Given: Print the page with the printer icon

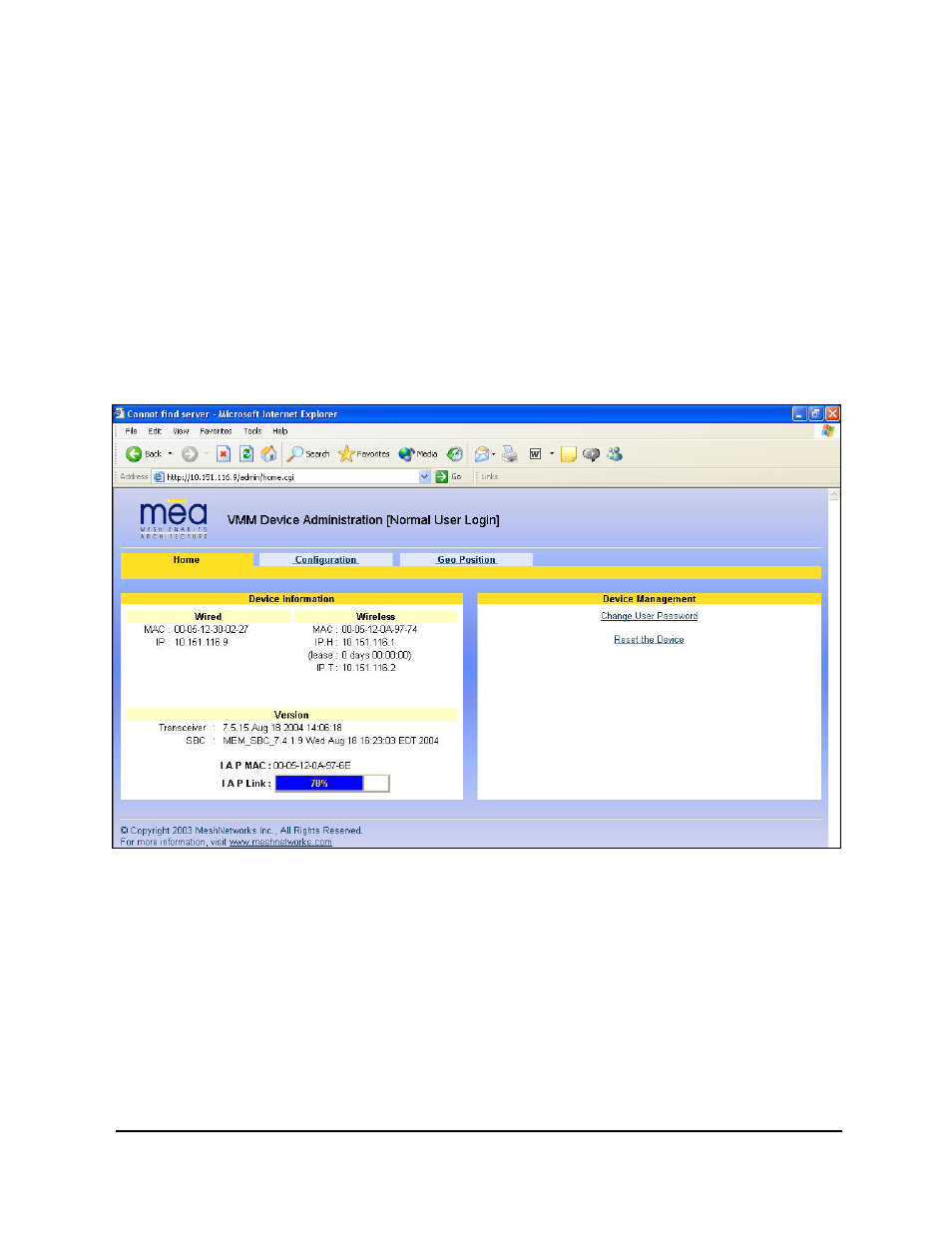Looking at the screenshot, I should 510,454.
